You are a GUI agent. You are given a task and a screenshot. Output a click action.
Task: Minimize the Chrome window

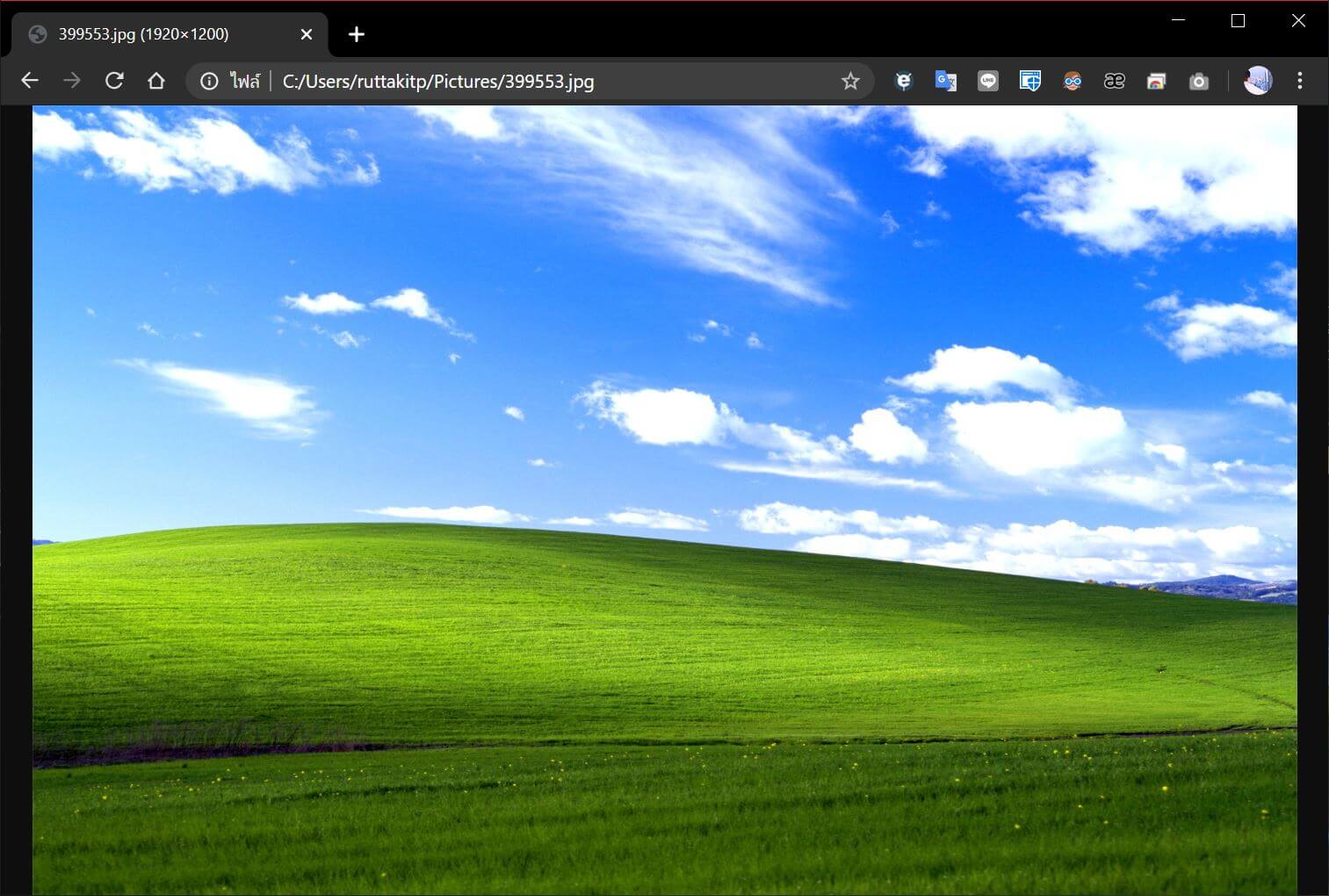pyautogui.click(x=1179, y=20)
